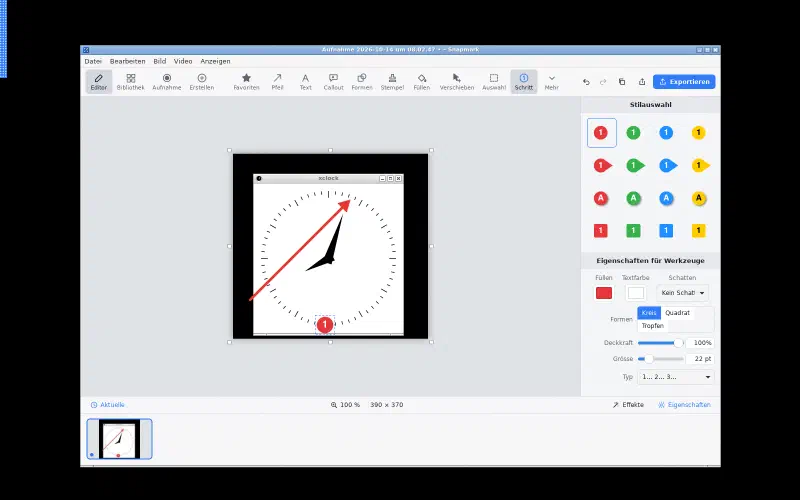Image resolution: width=800 pixels, height=500 pixels.
Task: Click the share icon left of Exportieren
Action: [642, 82]
